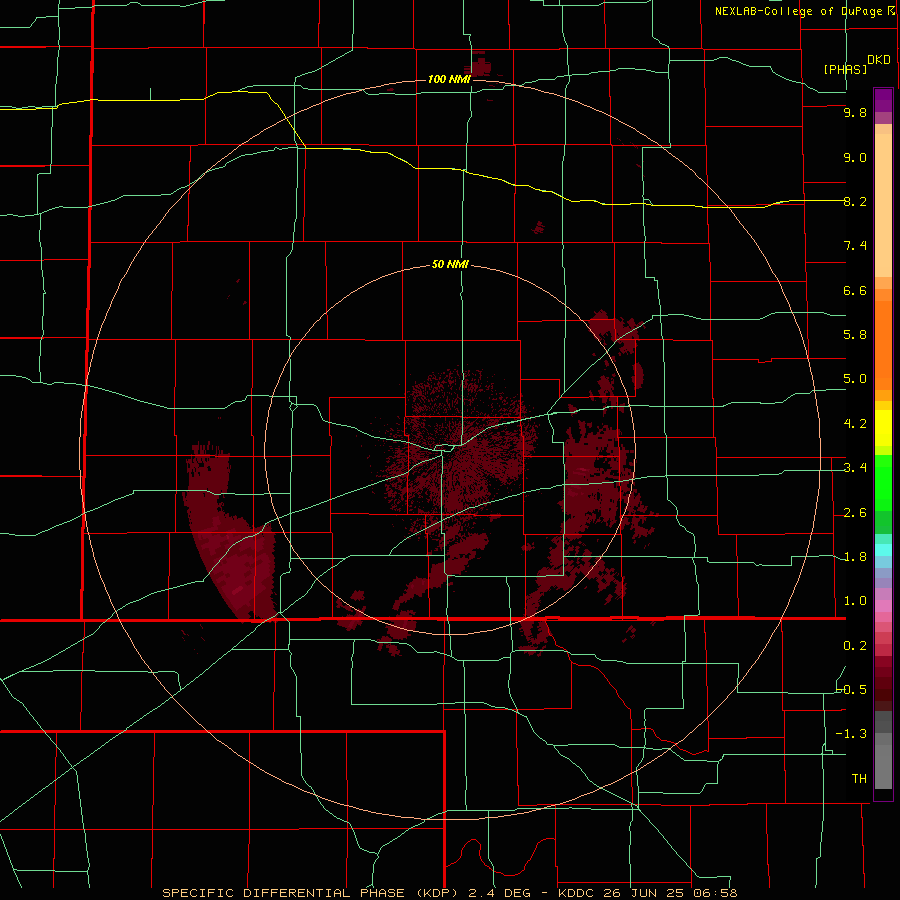Click the 2.6 color scale label
This screenshot has height=900, width=900.
point(855,513)
